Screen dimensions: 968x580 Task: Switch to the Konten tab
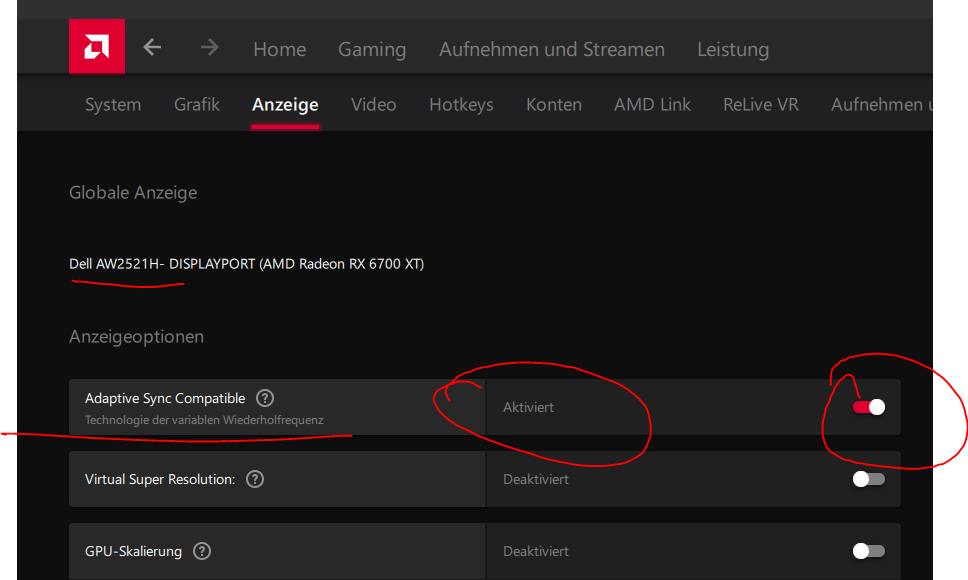[x=554, y=104]
